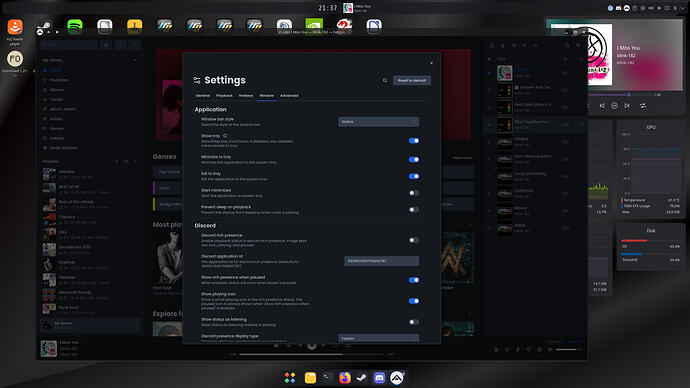Viewport: 690px width, 388px height.
Task: Expand the system tray arrow in top panel
Action: click(x=683, y=8)
